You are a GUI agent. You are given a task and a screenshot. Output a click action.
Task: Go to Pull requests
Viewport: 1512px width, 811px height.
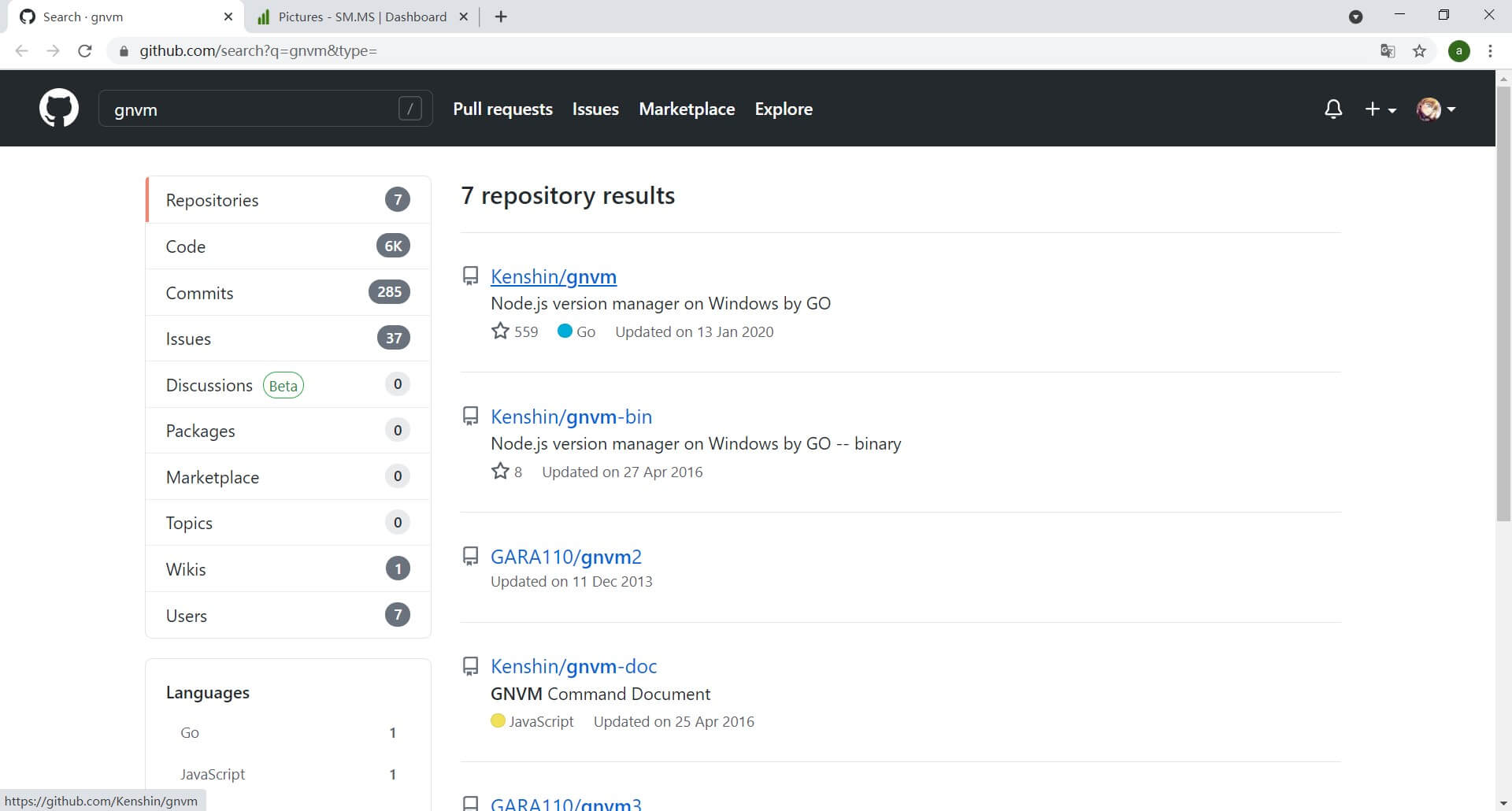[x=502, y=109]
